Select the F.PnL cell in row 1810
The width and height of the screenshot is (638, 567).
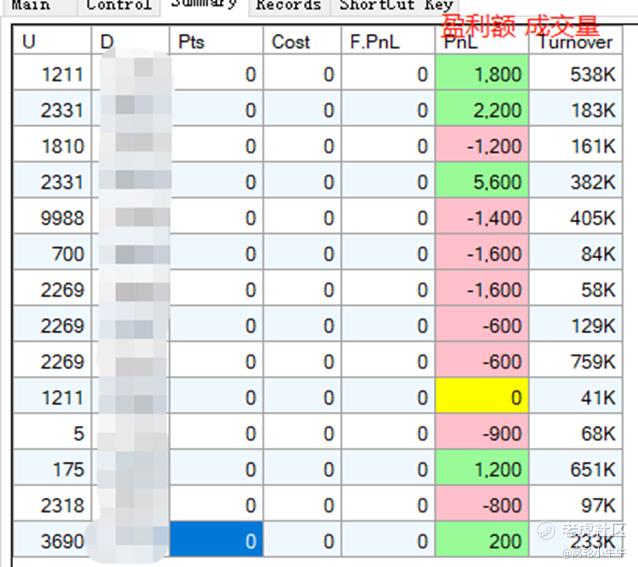tap(388, 144)
